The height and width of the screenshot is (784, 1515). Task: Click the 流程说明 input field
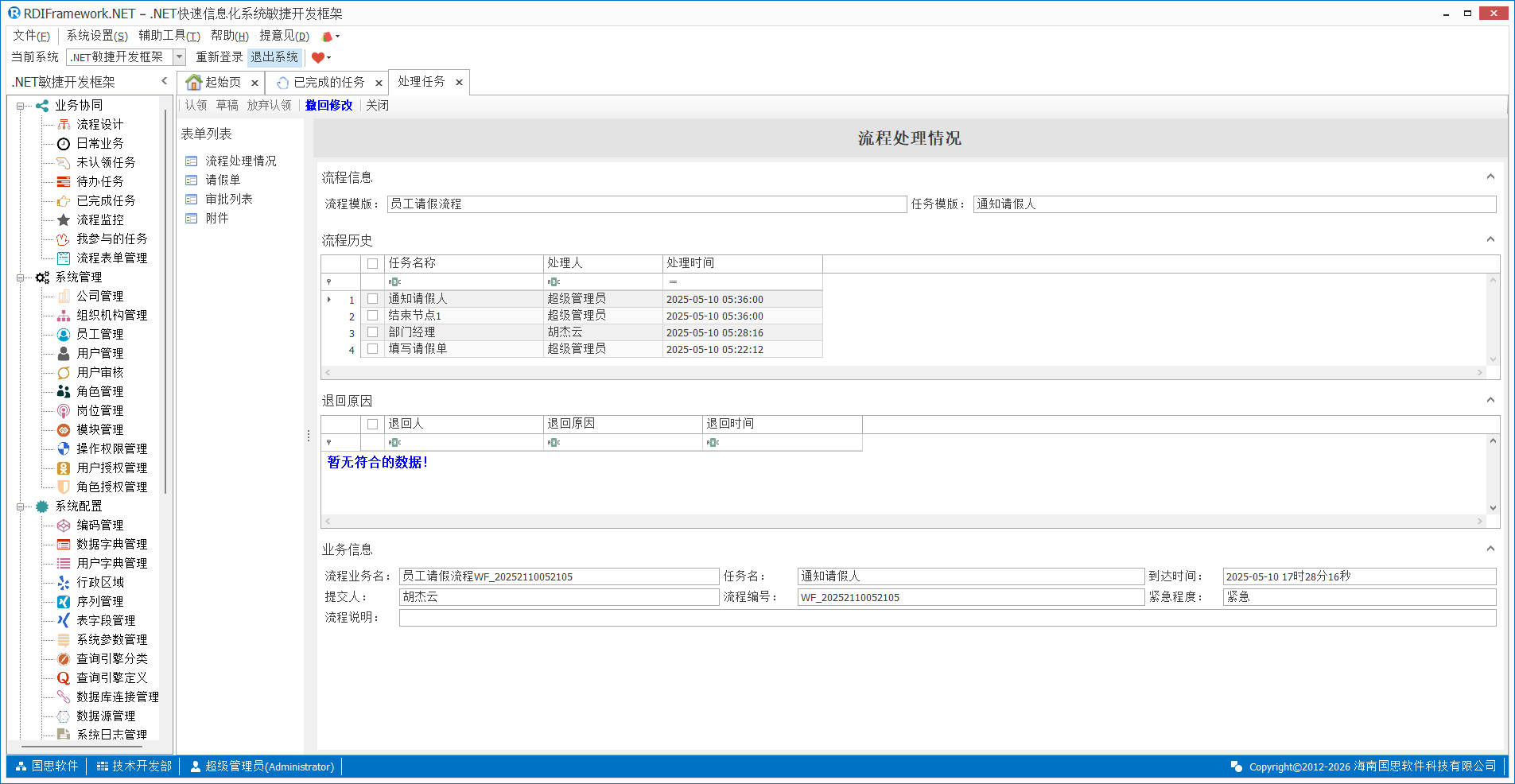click(946, 618)
